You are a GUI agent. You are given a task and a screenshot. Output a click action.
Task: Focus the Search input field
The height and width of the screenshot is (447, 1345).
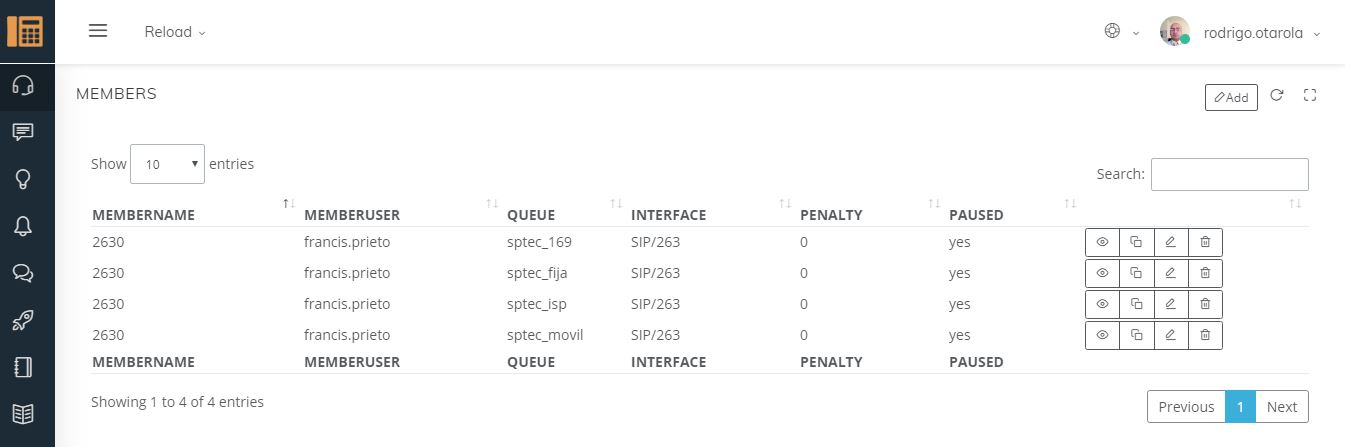tap(1229, 174)
